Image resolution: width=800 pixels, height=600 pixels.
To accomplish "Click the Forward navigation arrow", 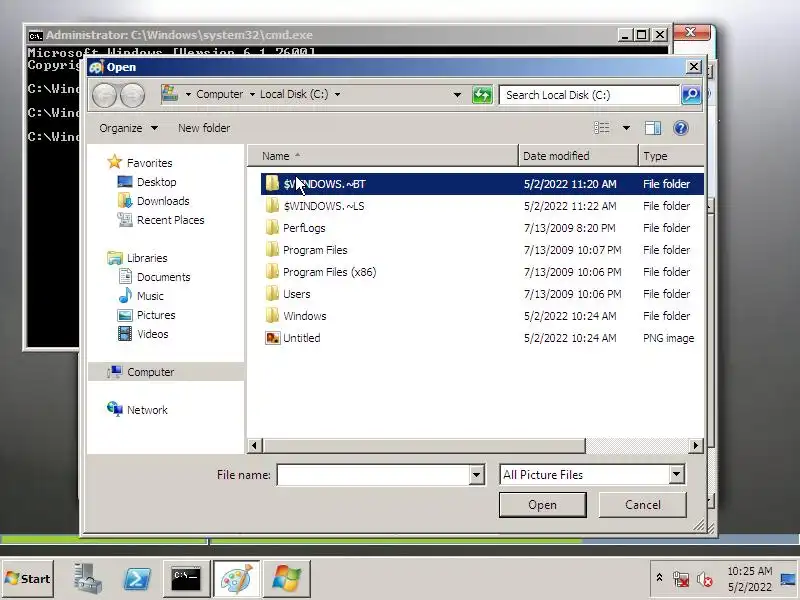I will [132, 95].
